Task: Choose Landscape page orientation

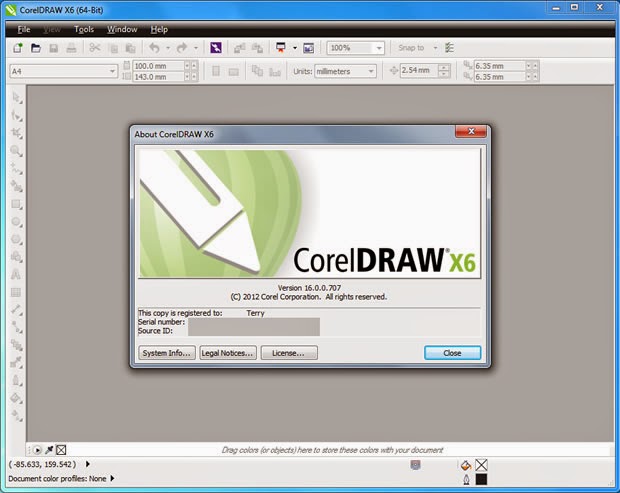Action: 234,72
